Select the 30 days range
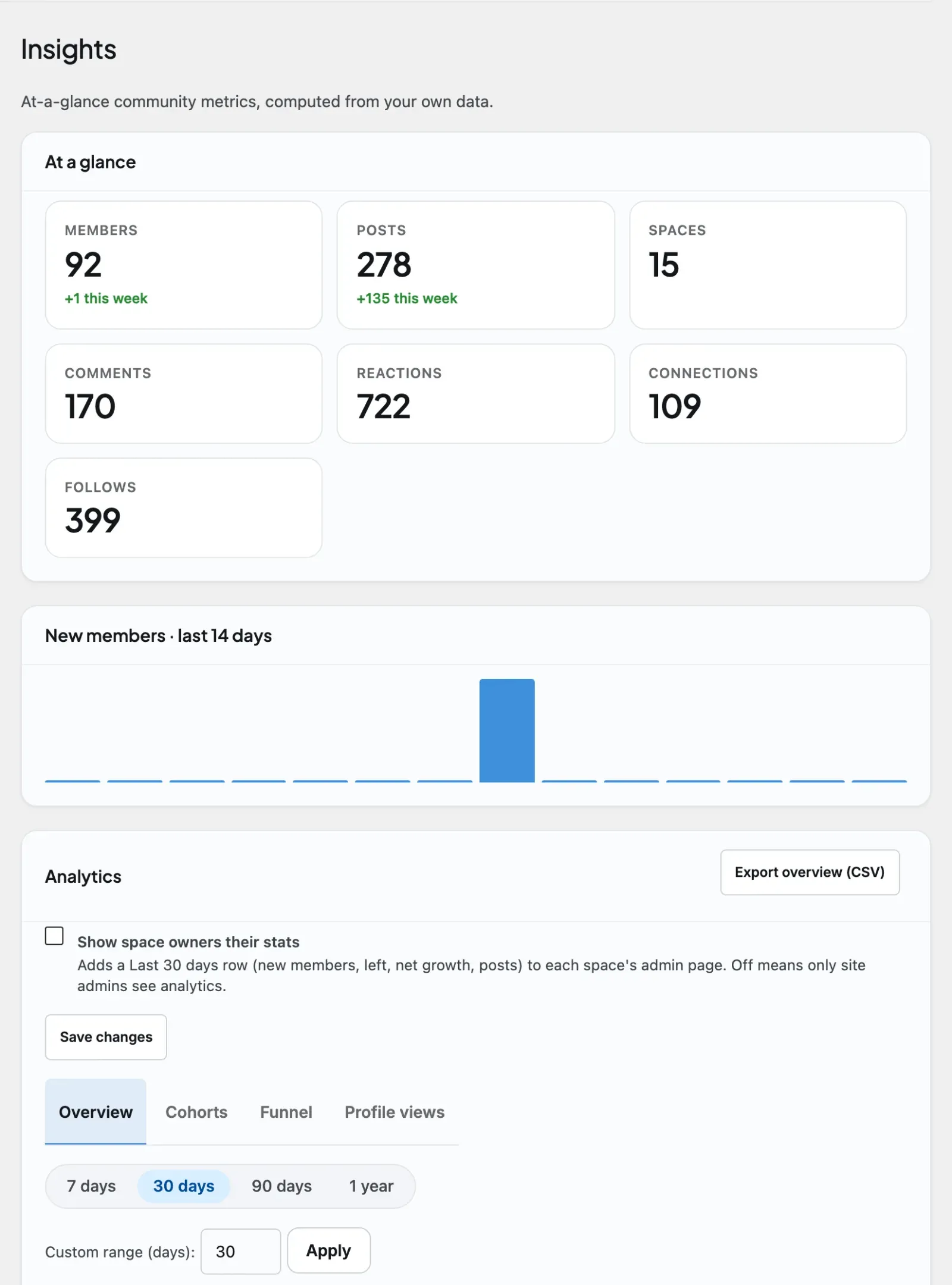The image size is (952, 1285). tap(184, 1186)
